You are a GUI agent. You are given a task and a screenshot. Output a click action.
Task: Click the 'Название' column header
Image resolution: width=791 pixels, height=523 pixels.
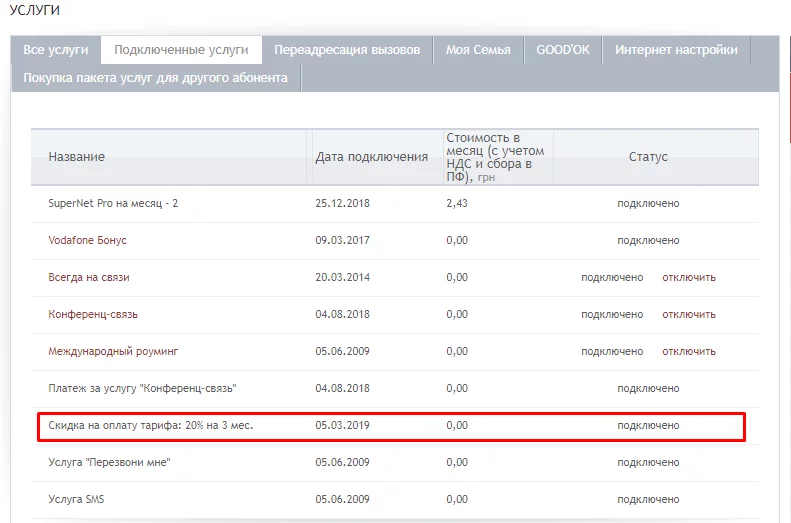pos(77,157)
